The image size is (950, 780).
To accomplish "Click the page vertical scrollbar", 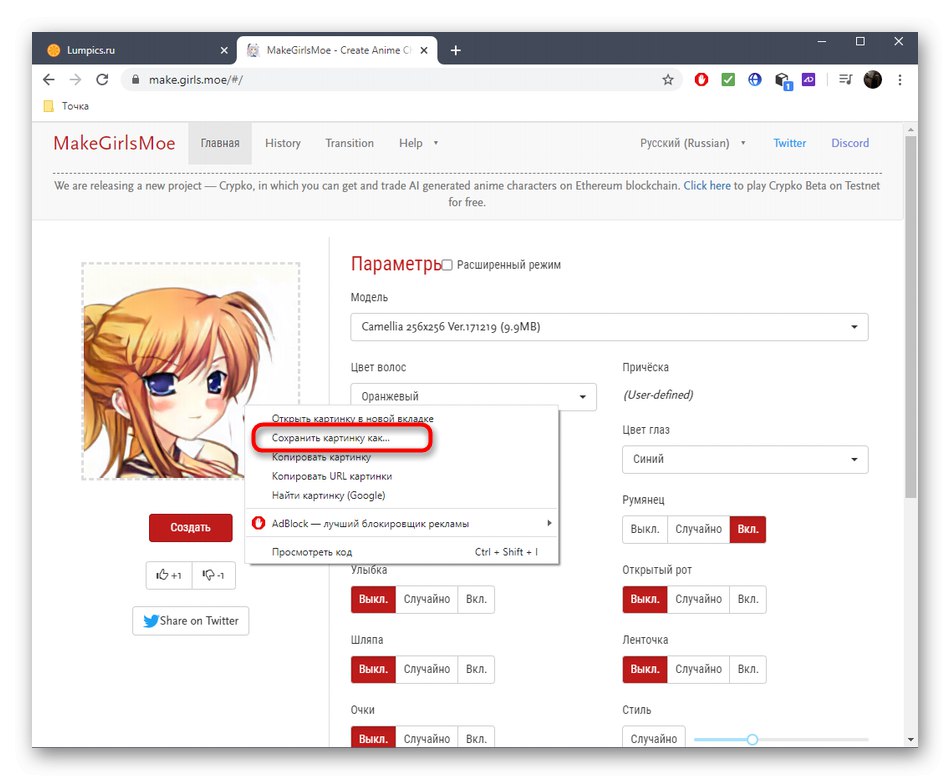I will [911, 317].
